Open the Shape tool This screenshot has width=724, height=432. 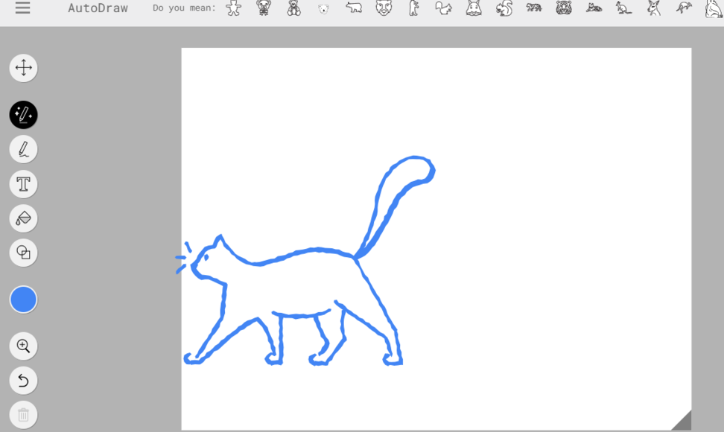24,253
